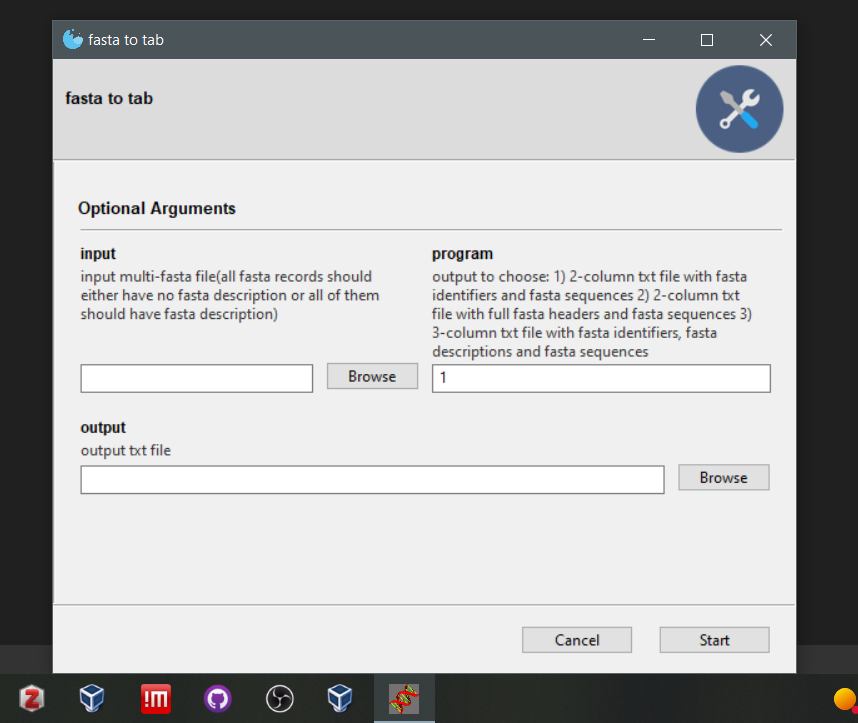This screenshot has height=723, width=858.
Task: Browse for the output txt file
Action: pyautogui.click(x=723, y=478)
